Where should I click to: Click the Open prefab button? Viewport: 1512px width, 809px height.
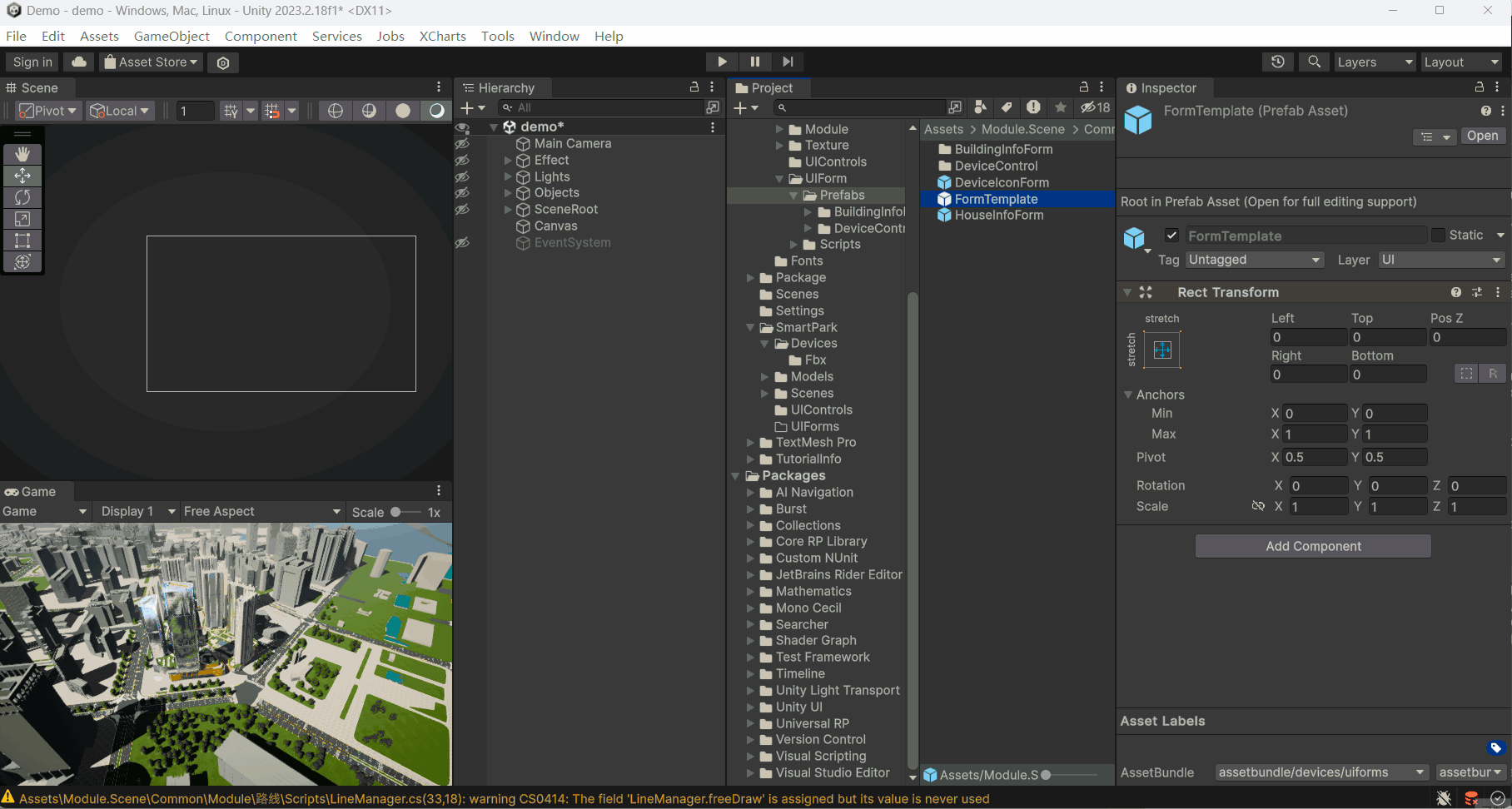[1482, 136]
